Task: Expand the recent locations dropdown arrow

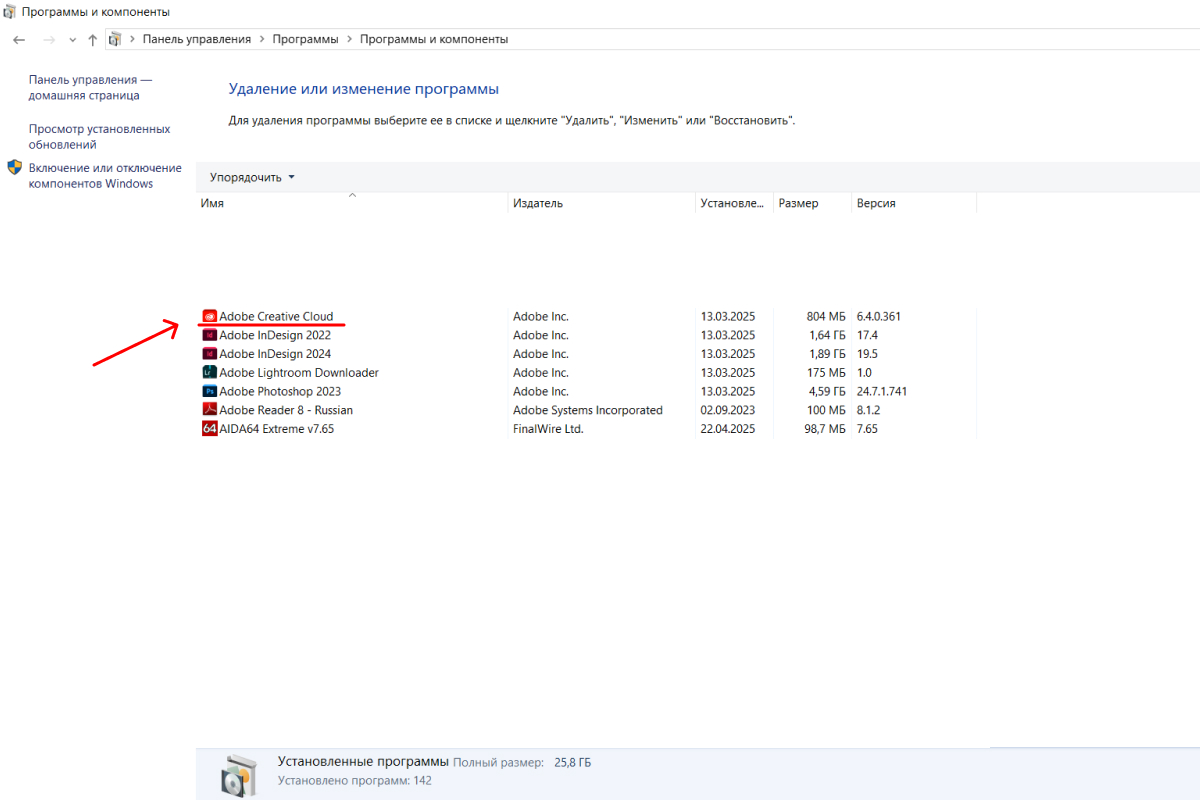Action: tap(72, 40)
